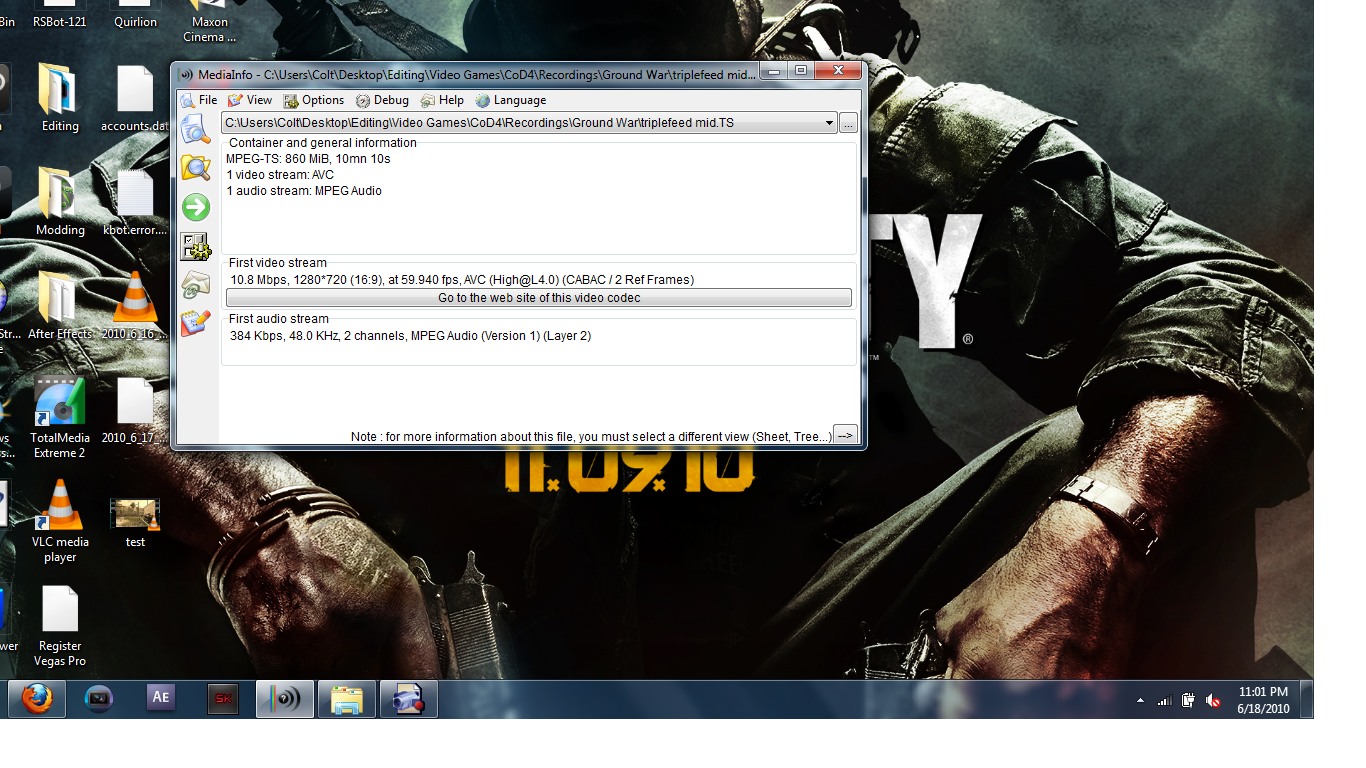Click the muted volume tray icon
The width and height of the screenshot is (1366, 768).
coord(1213,701)
